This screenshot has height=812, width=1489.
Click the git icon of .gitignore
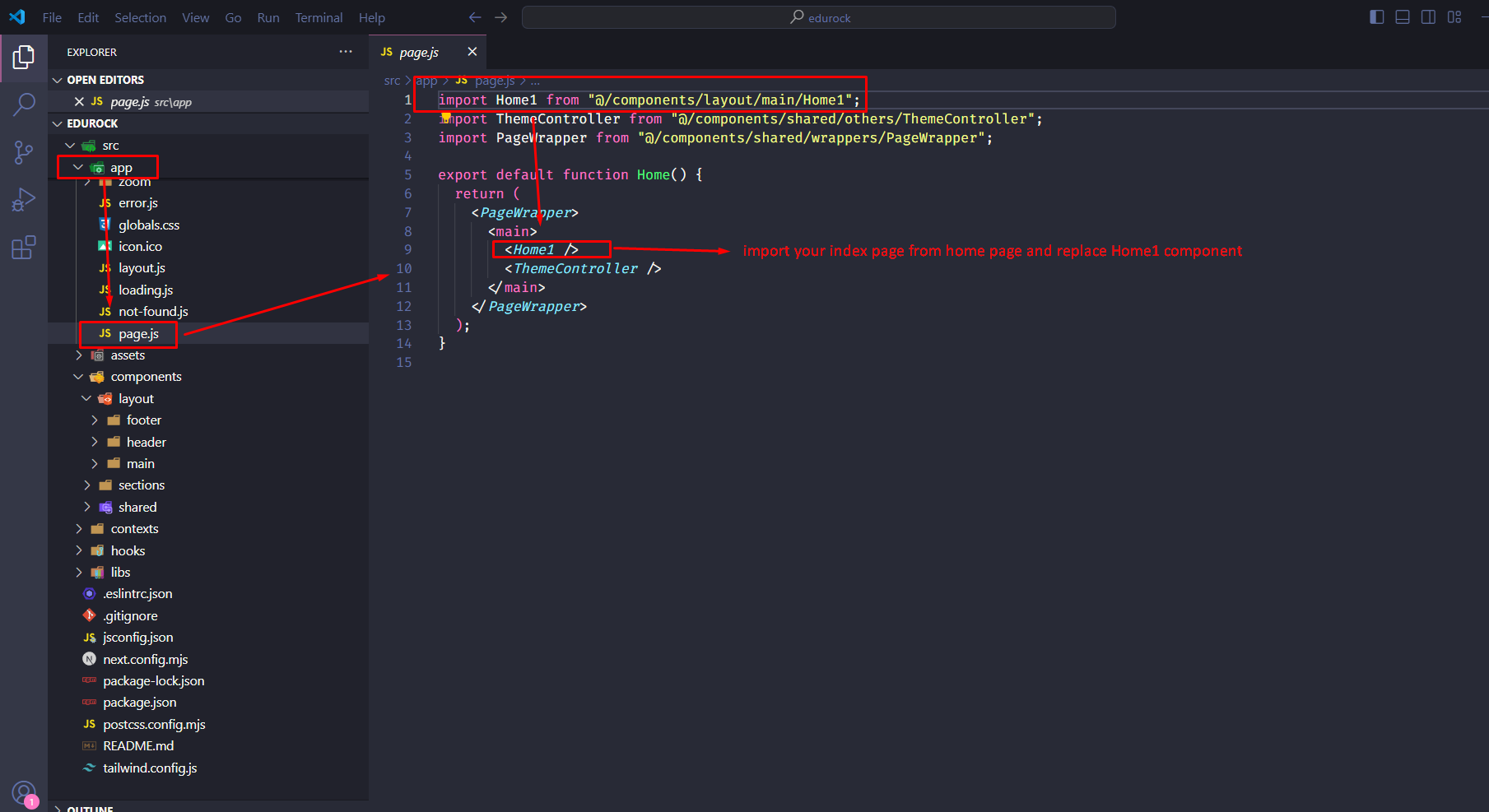pos(90,615)
